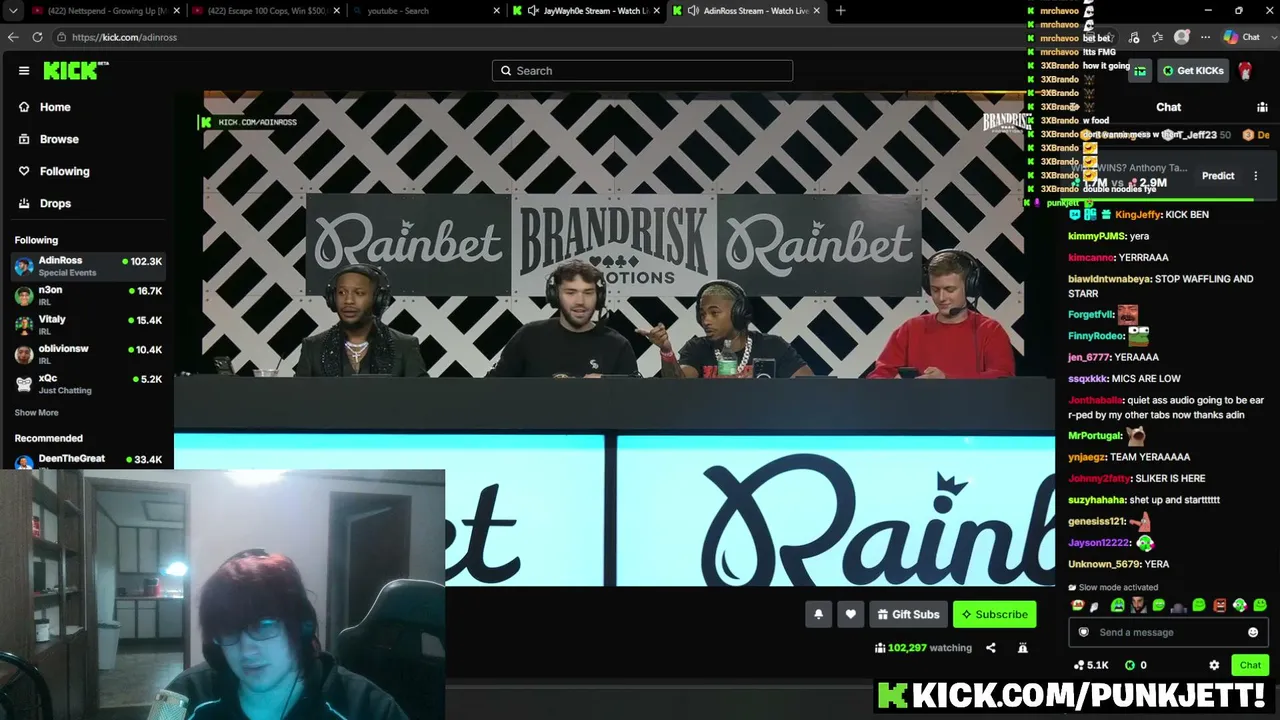This screenshot has width=1280, height=720.
Task: Open n3on channel in Following list
Action: pyautogui.click(x=88, y=295)
